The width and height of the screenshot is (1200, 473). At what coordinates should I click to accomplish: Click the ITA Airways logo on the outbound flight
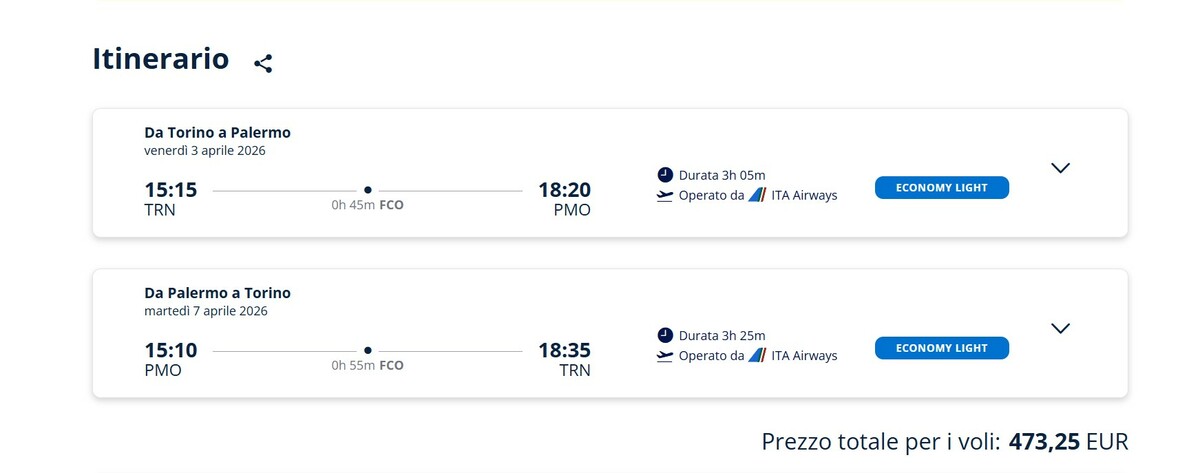coord(757,195)
